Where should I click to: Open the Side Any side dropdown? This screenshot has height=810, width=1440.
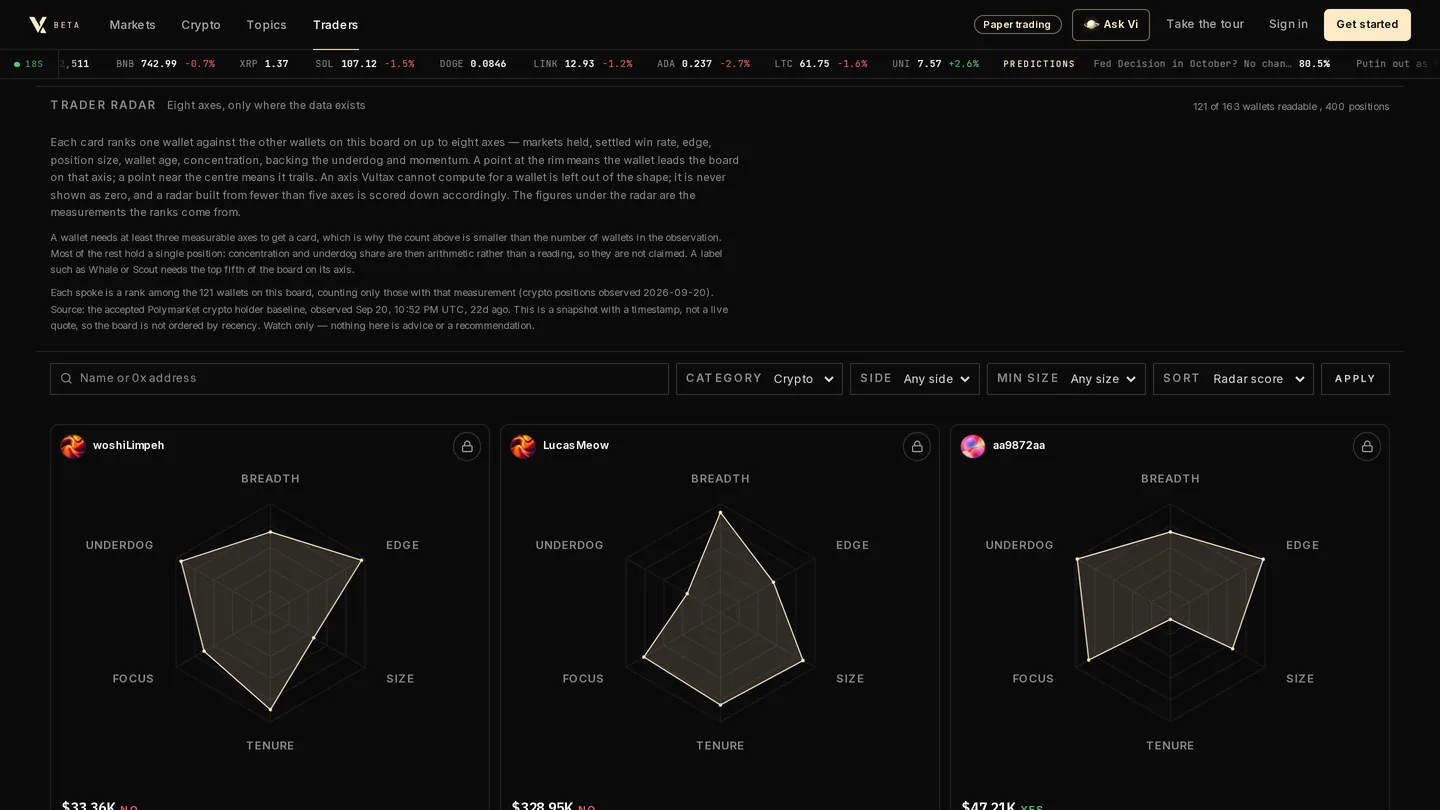coord(914,379)
